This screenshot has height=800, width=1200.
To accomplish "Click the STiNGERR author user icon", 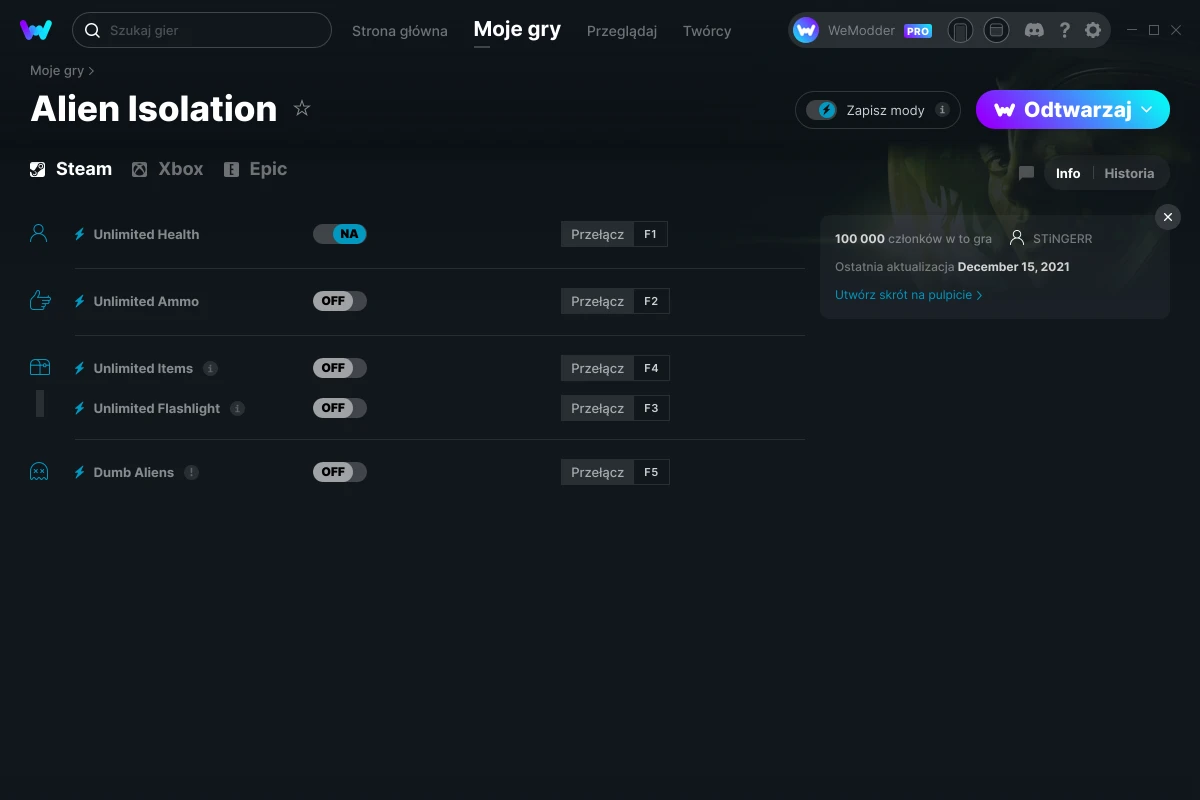I will click(1017, 238).
